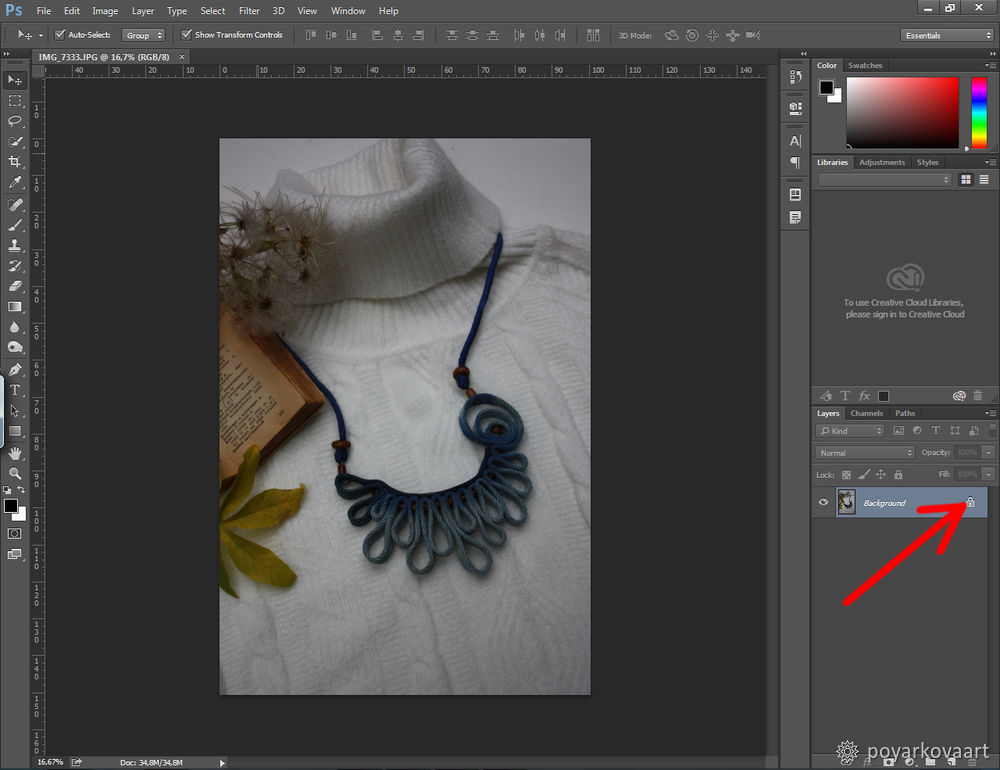The image size is (1000, 770).
Task: Pick a hue from the color spectrum strip
Action: click(x=979, y=112)
